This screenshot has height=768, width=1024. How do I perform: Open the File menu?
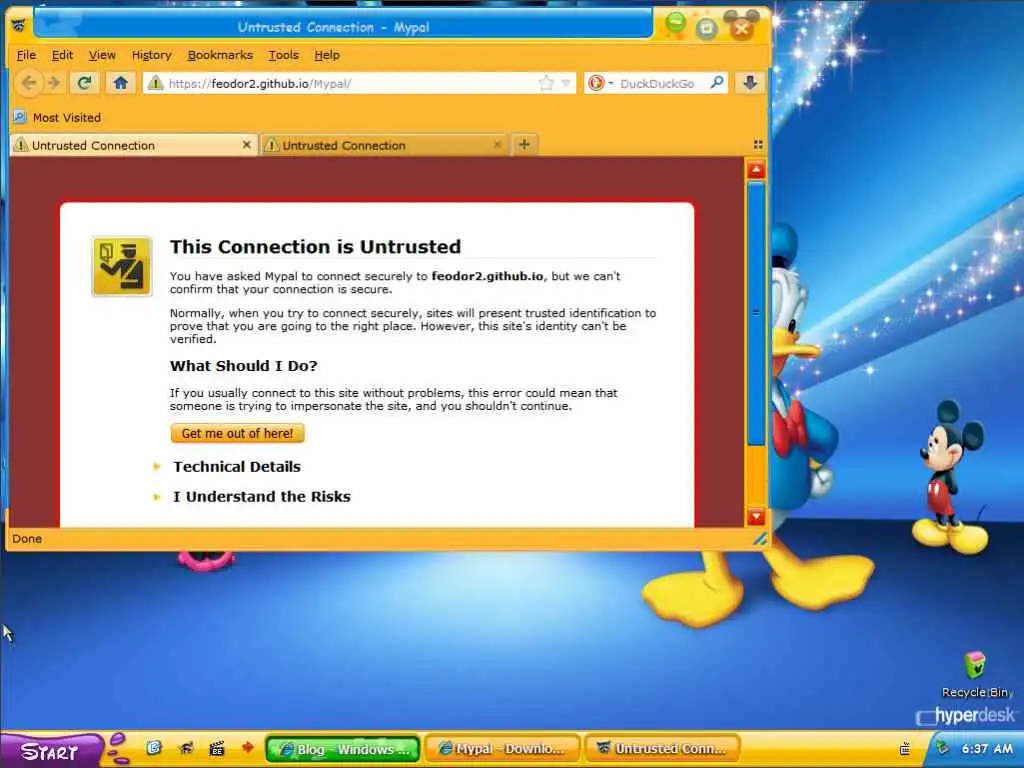click(x=26, y=55)
